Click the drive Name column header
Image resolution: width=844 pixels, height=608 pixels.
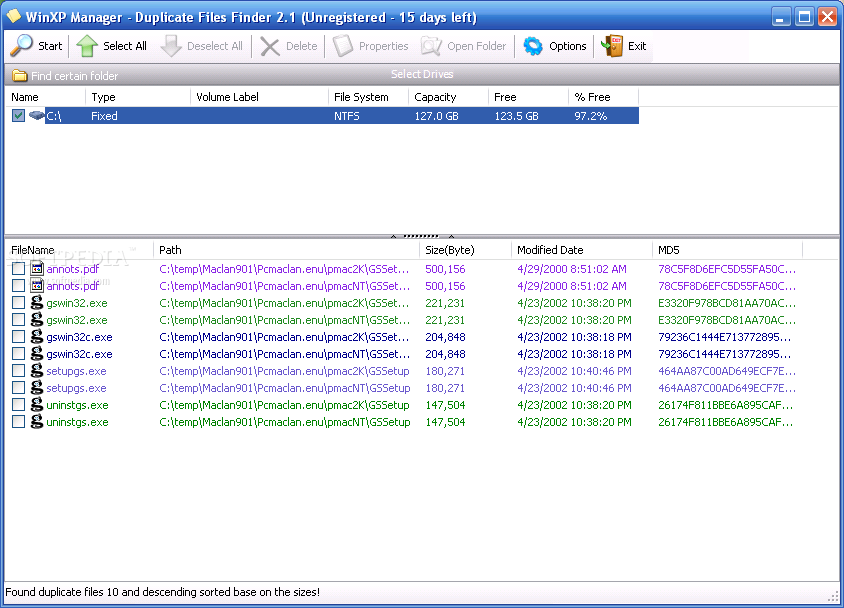[x=45, y=97]
